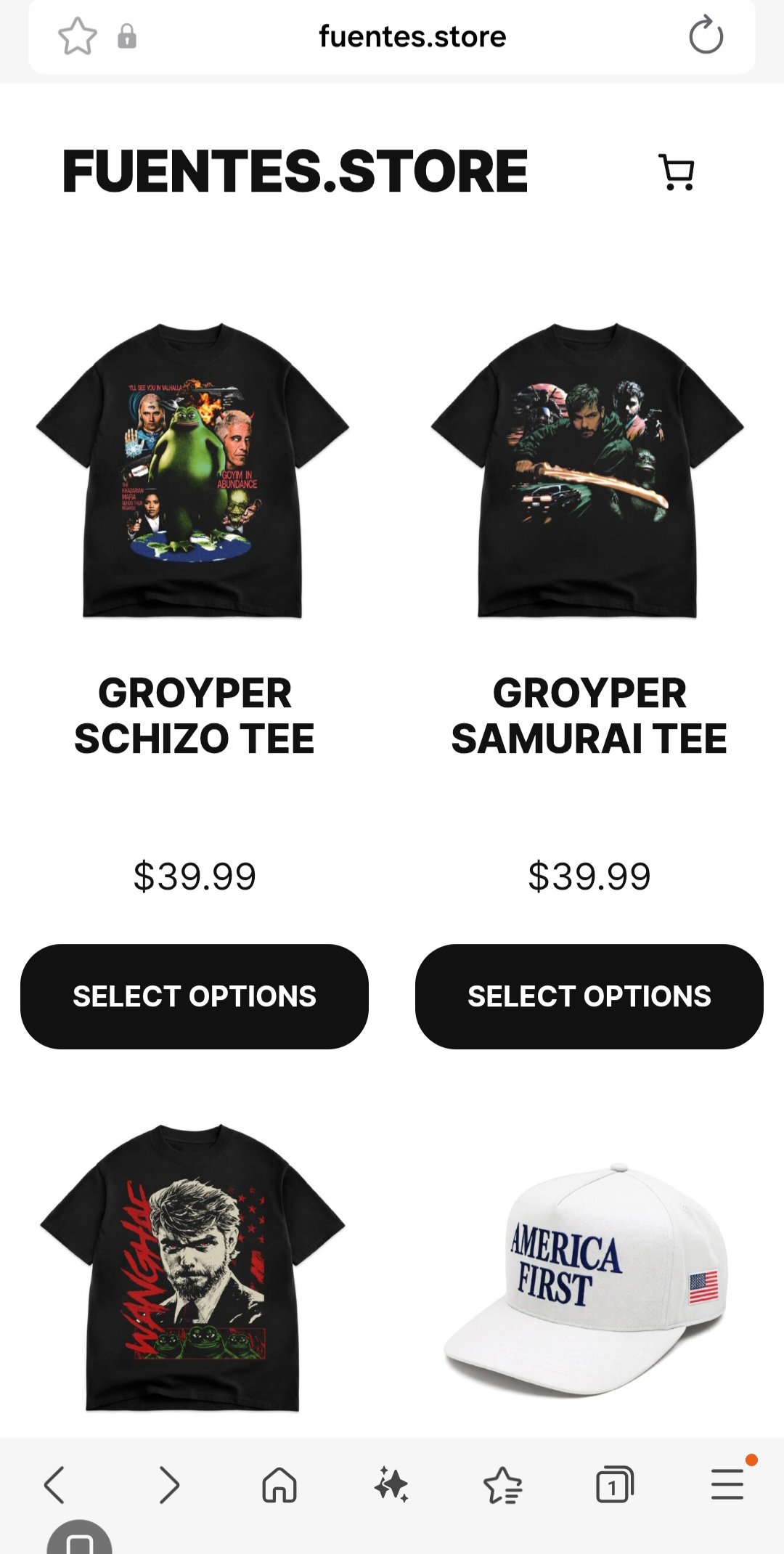Open the FUENTES.STORE header logo link
Image resolution: width=784 pixels, height=1554 pixels.
coord(295,171)
